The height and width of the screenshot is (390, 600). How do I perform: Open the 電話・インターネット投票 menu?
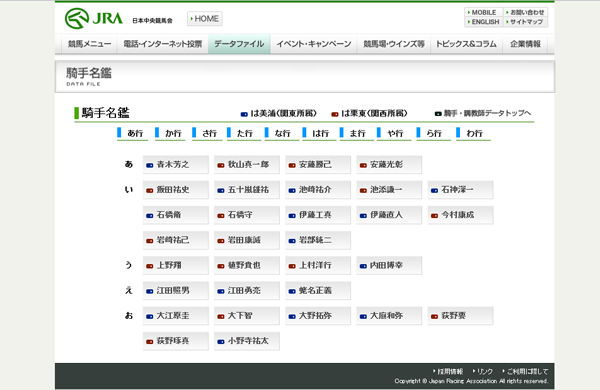(x=163, y=44)
